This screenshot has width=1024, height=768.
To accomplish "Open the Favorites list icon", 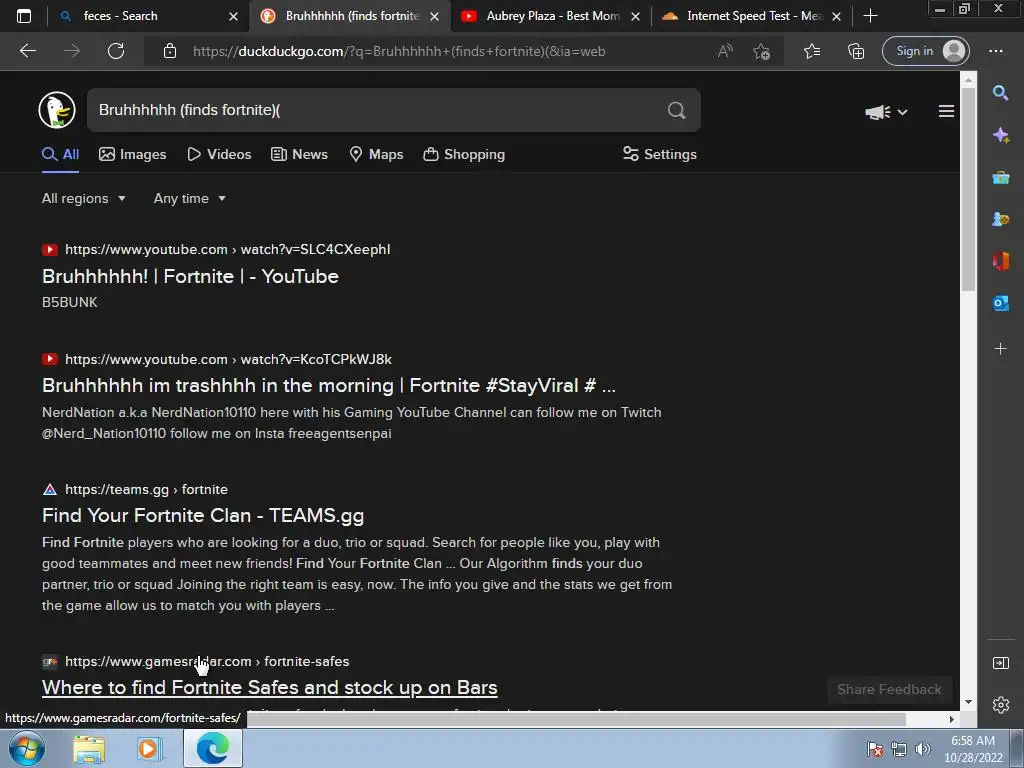I will 812,51.
